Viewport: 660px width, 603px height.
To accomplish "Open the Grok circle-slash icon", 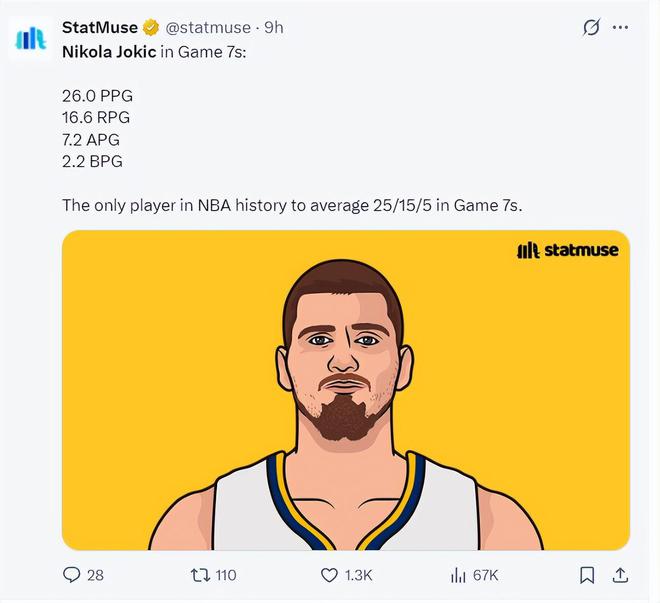I will 591,28.
